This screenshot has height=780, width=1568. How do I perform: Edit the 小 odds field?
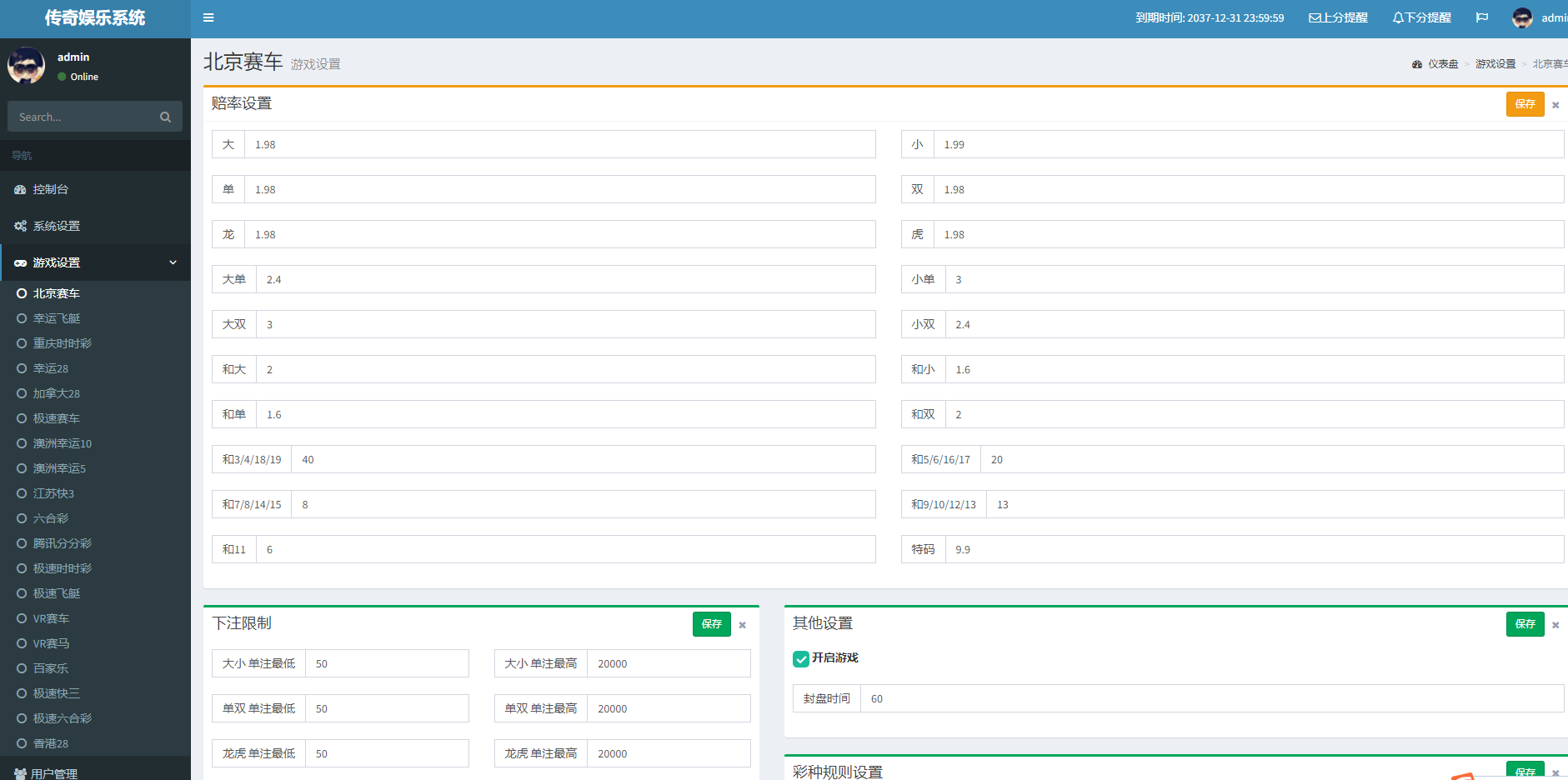1249,144
